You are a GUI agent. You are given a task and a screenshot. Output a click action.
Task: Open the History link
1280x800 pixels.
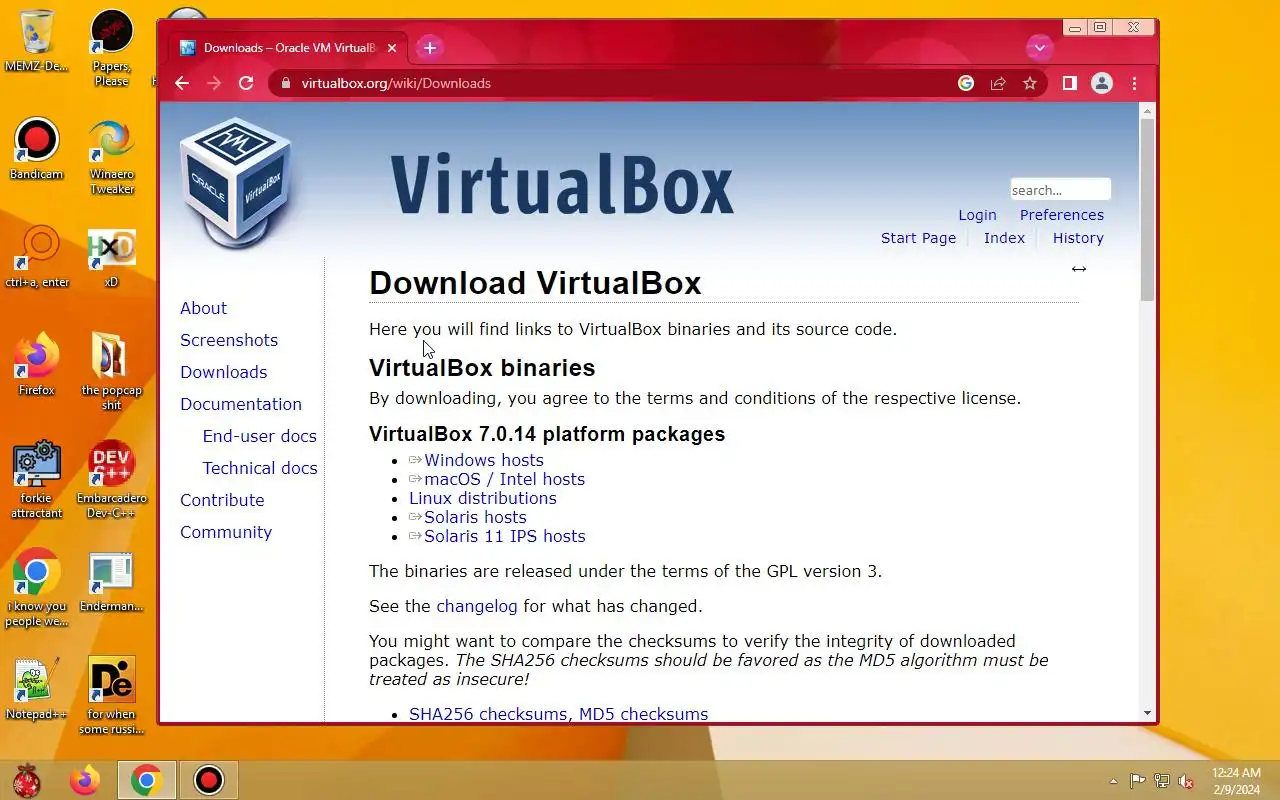(1078, 238)
